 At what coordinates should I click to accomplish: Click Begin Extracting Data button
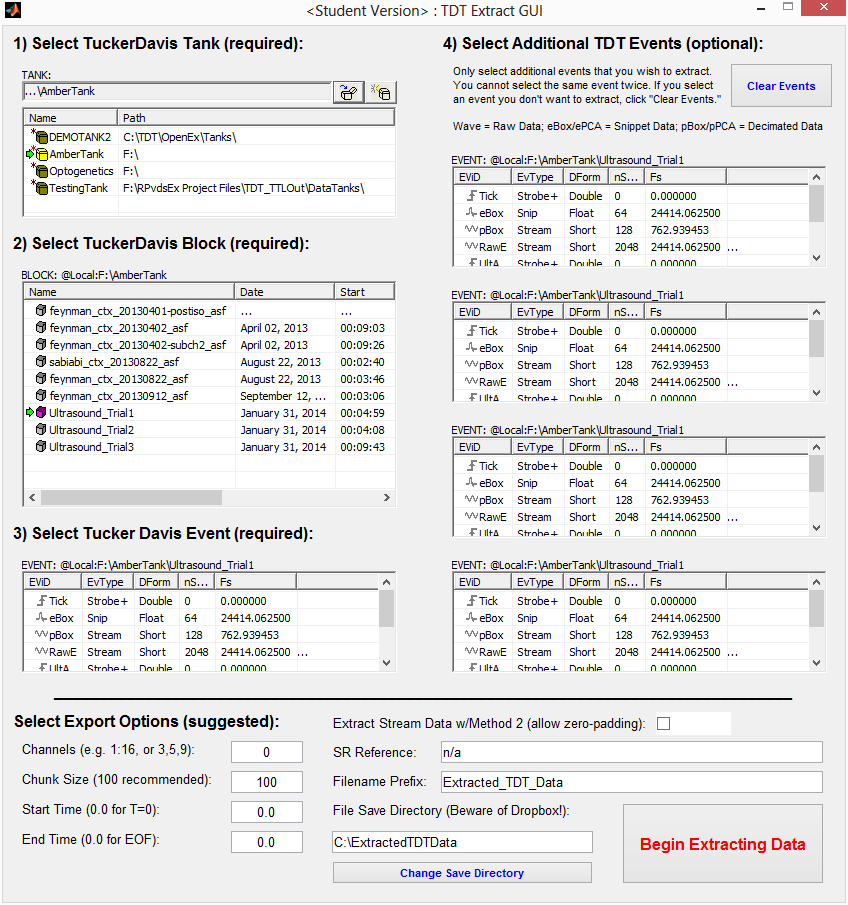[723, 844]
